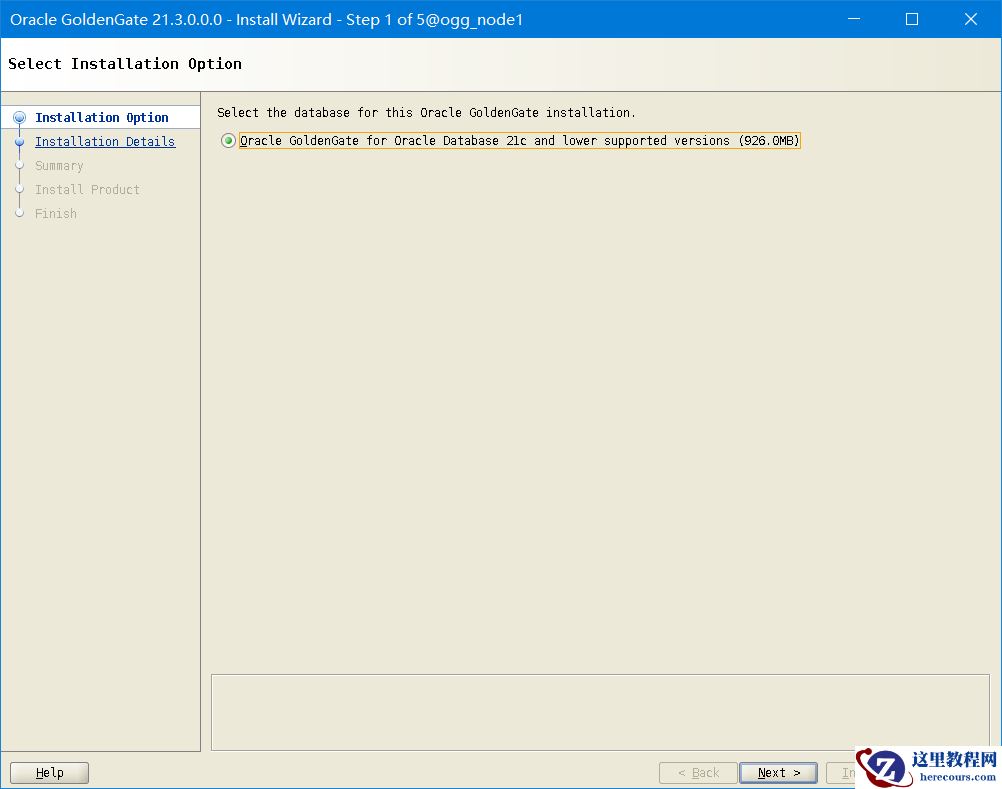Click the Finish step in sidebar
The width and height of the screenshot is (1002, 789).
pos(56,213)
